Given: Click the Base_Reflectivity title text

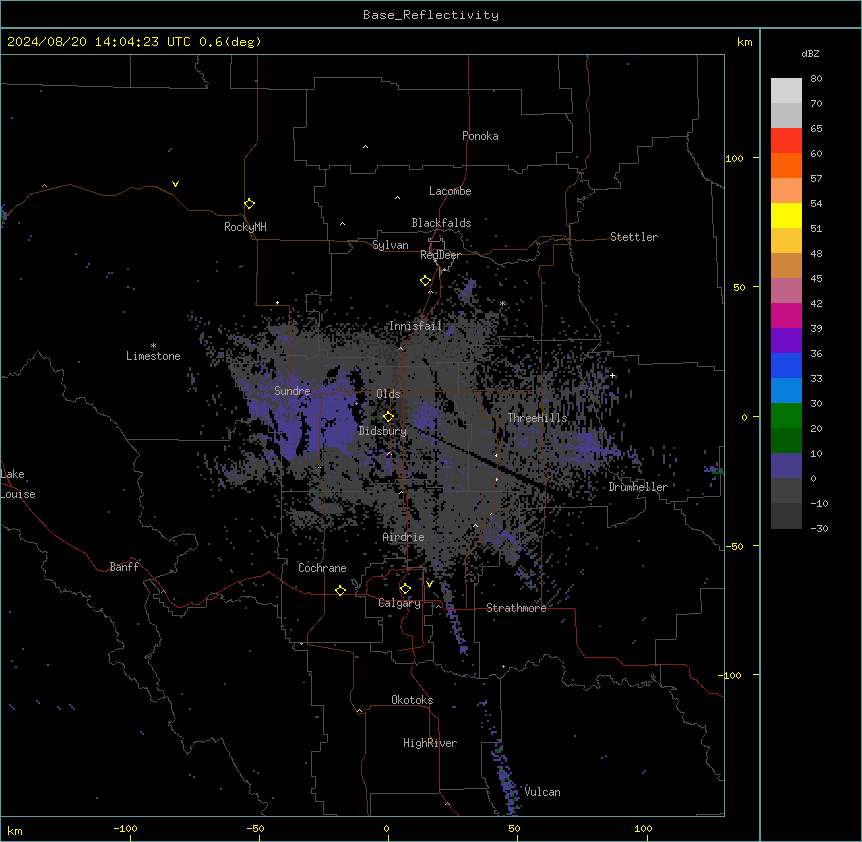Looking at the screenshot, I should pyautogui.click(x=431, y=15).
